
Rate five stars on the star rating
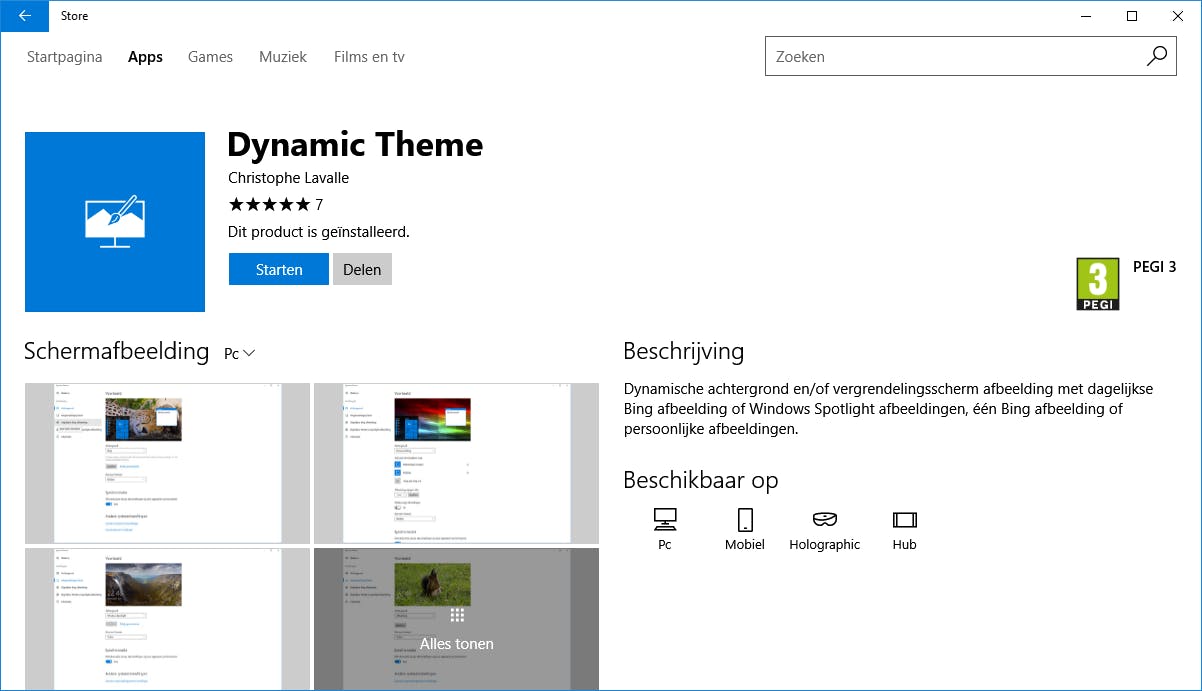click(x=305, y=204)
